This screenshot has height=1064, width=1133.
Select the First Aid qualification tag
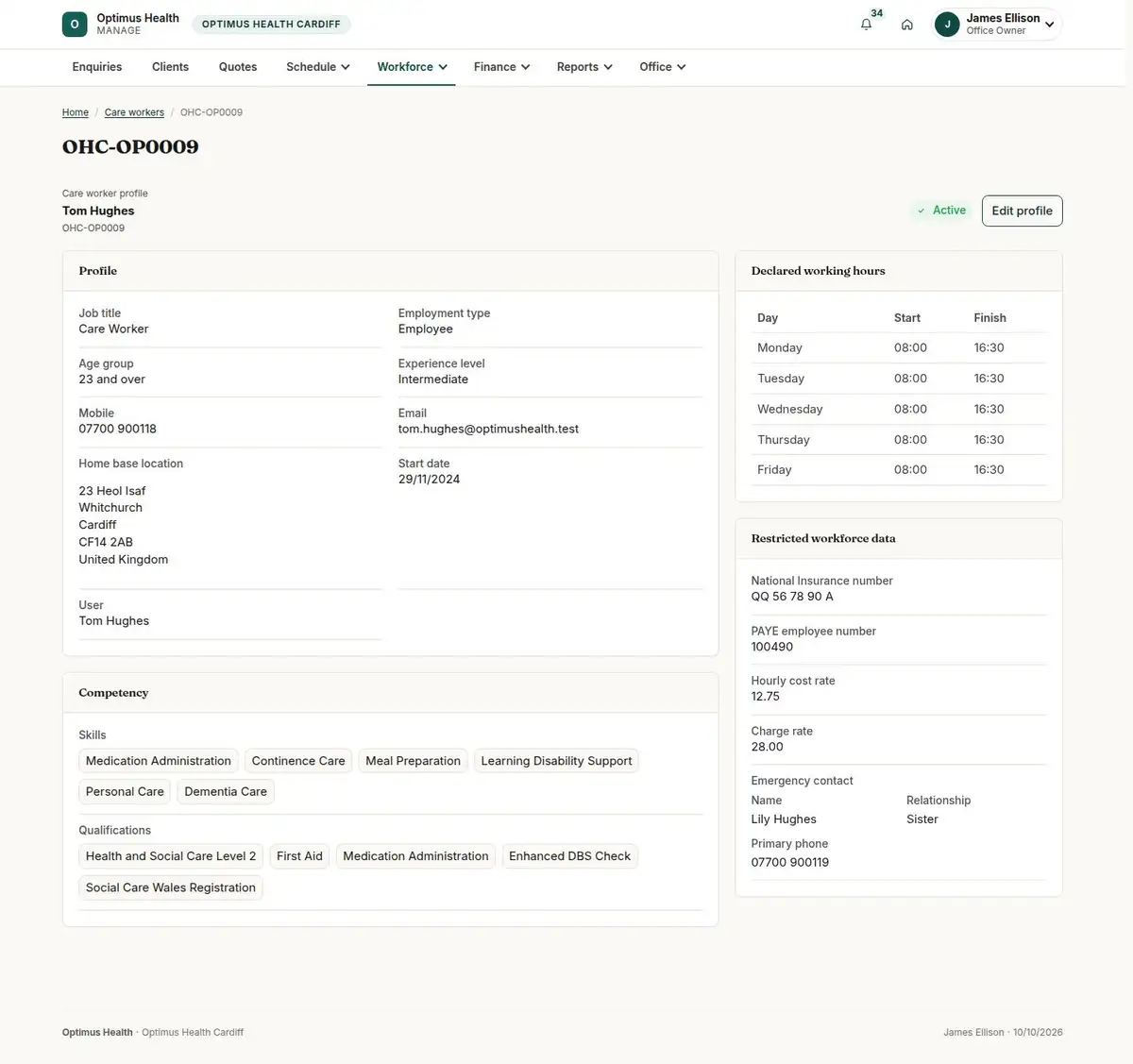click(299, 856)
